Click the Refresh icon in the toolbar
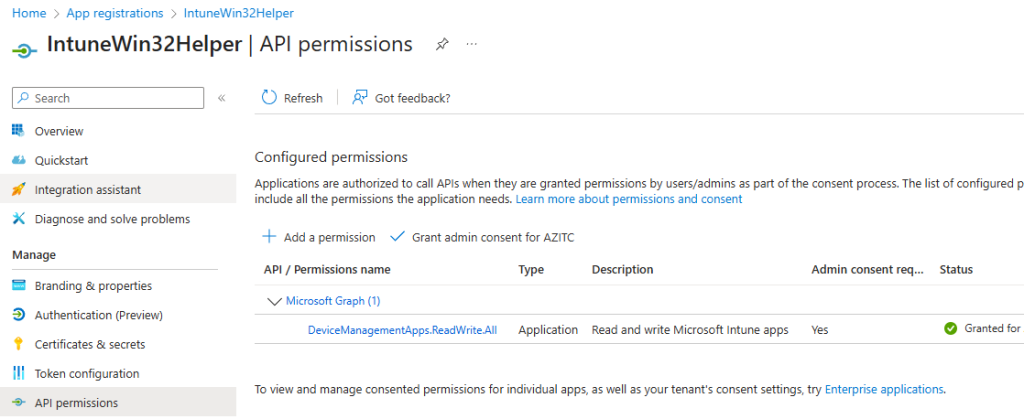The image size is (1024, 419). 269,98
